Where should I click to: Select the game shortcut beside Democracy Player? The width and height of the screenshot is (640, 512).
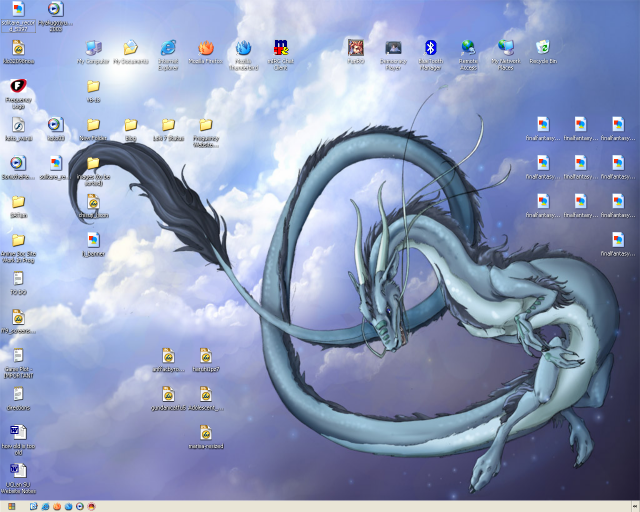[x=356, y=51]
